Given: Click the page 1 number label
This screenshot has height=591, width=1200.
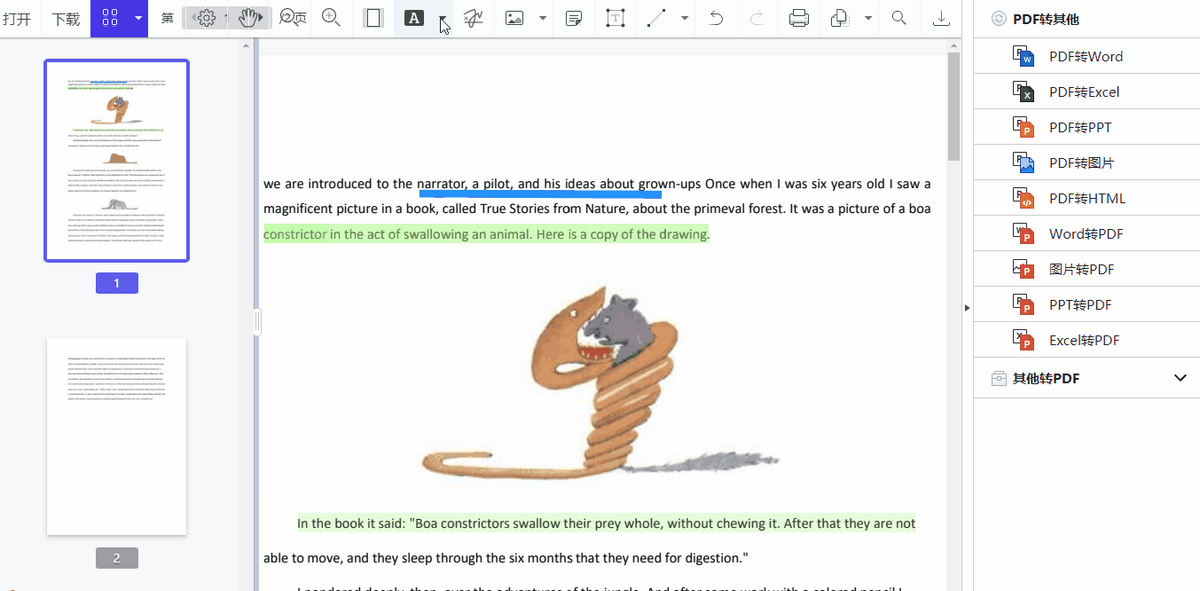Looking at the screenshot, I should click(117, 283).
